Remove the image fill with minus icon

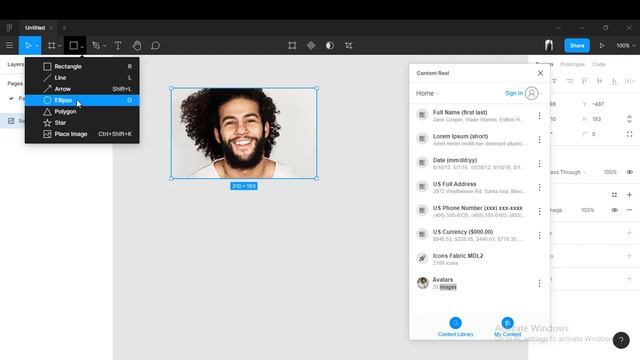coord(629,210)
